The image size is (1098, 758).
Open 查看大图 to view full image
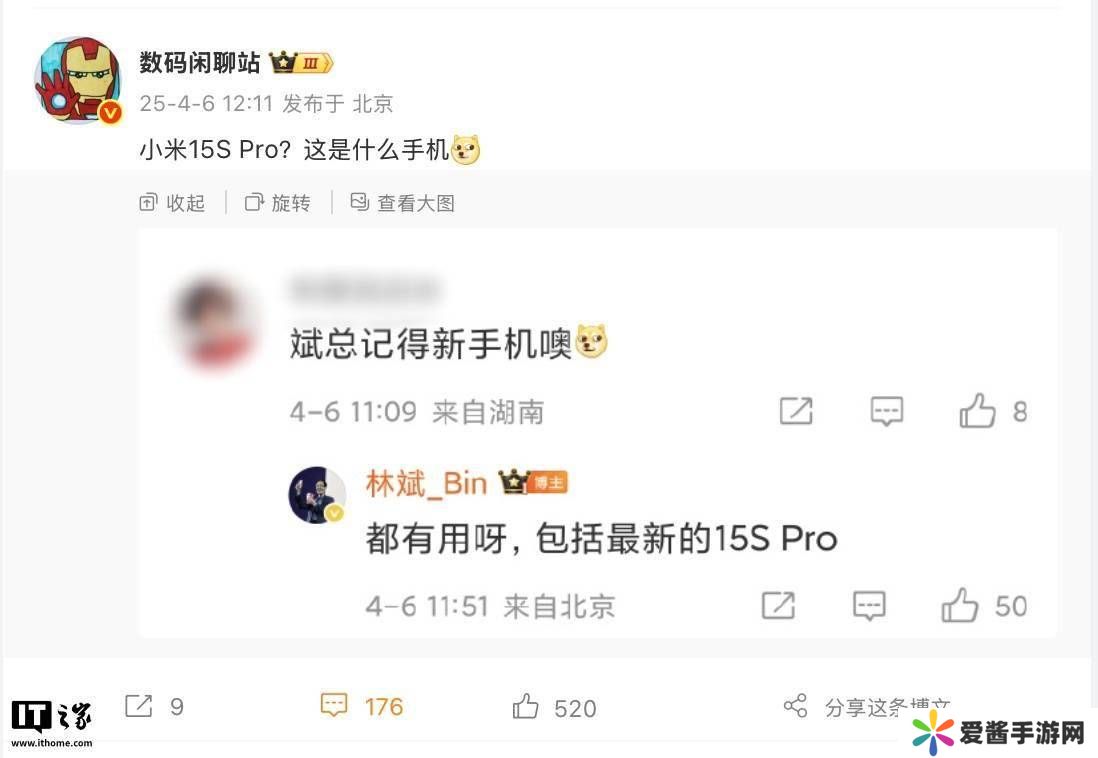[x=403, y=203]
